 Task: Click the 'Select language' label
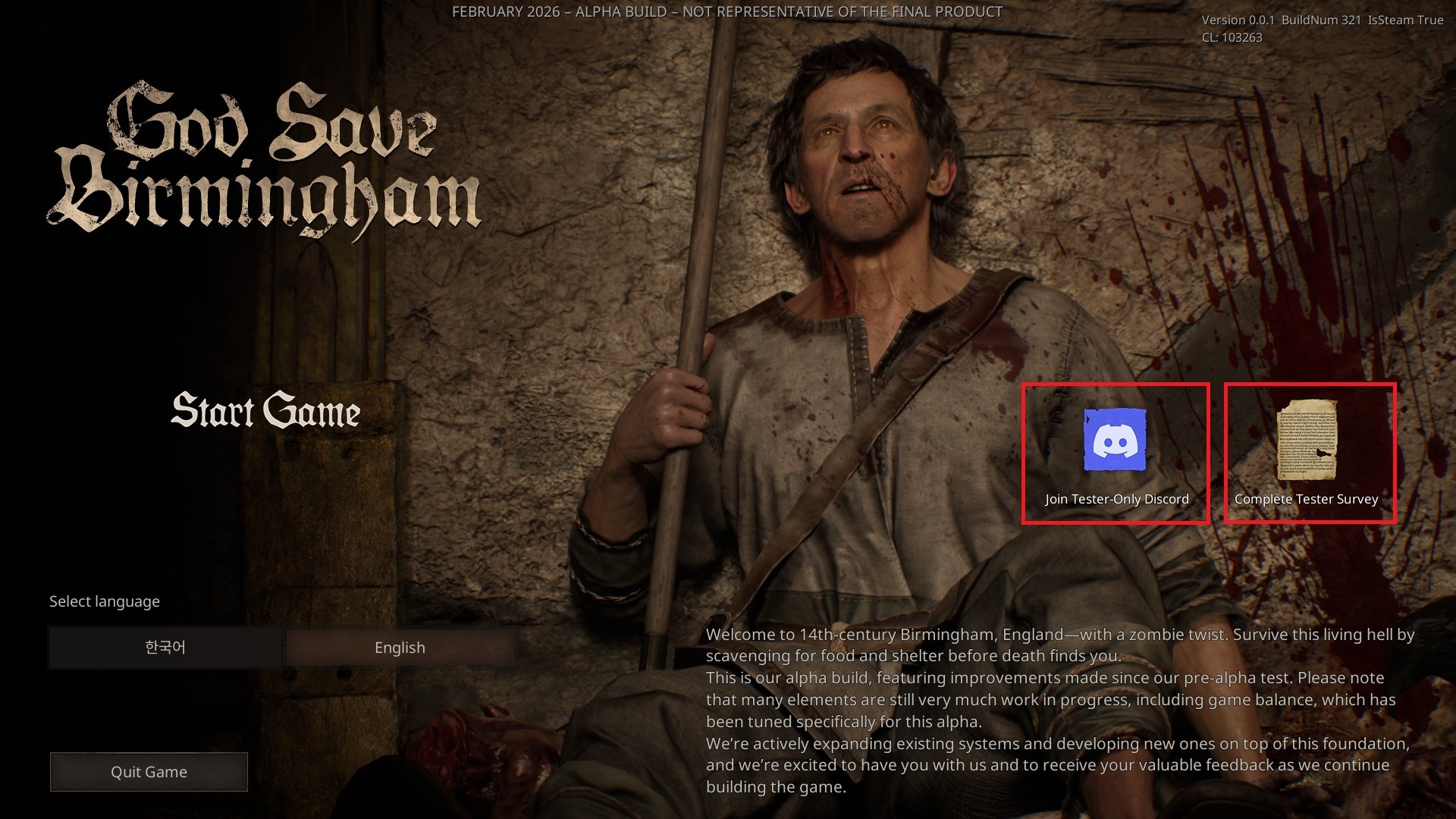pyautogui.click(x=105, y=601)
